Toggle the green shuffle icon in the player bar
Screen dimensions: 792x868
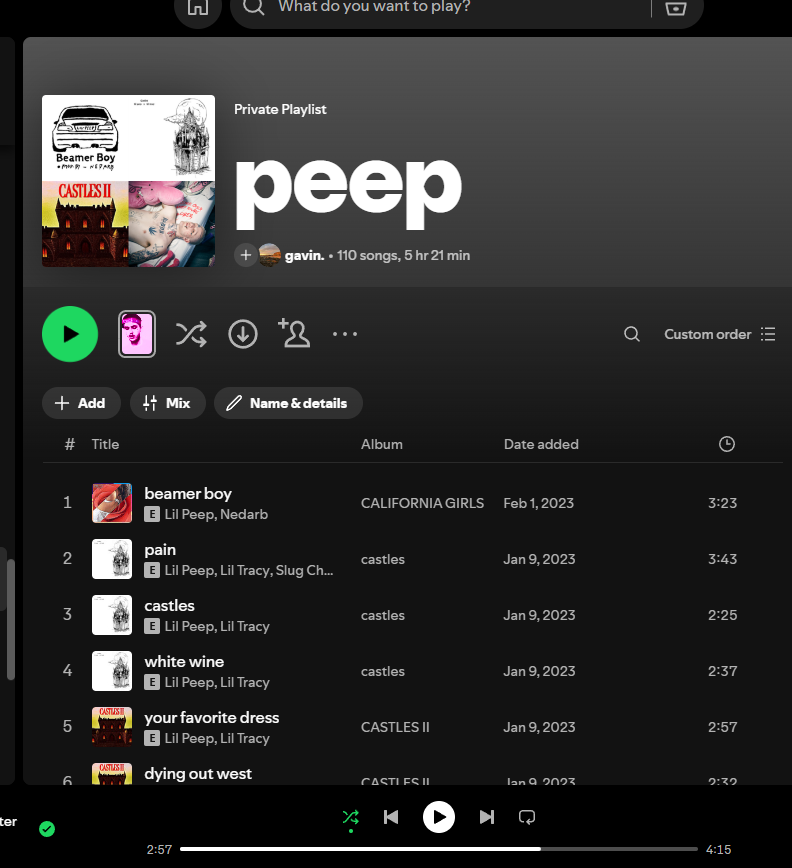350,817
